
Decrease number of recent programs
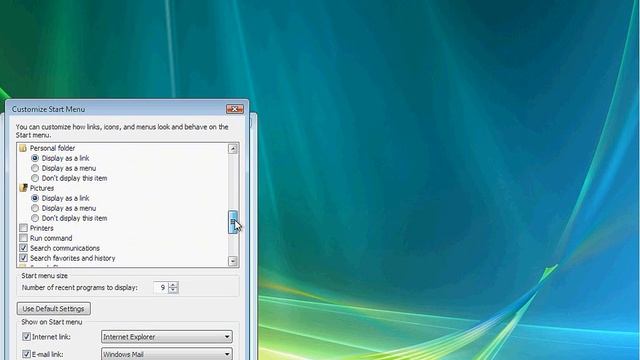tap(173, 290)
